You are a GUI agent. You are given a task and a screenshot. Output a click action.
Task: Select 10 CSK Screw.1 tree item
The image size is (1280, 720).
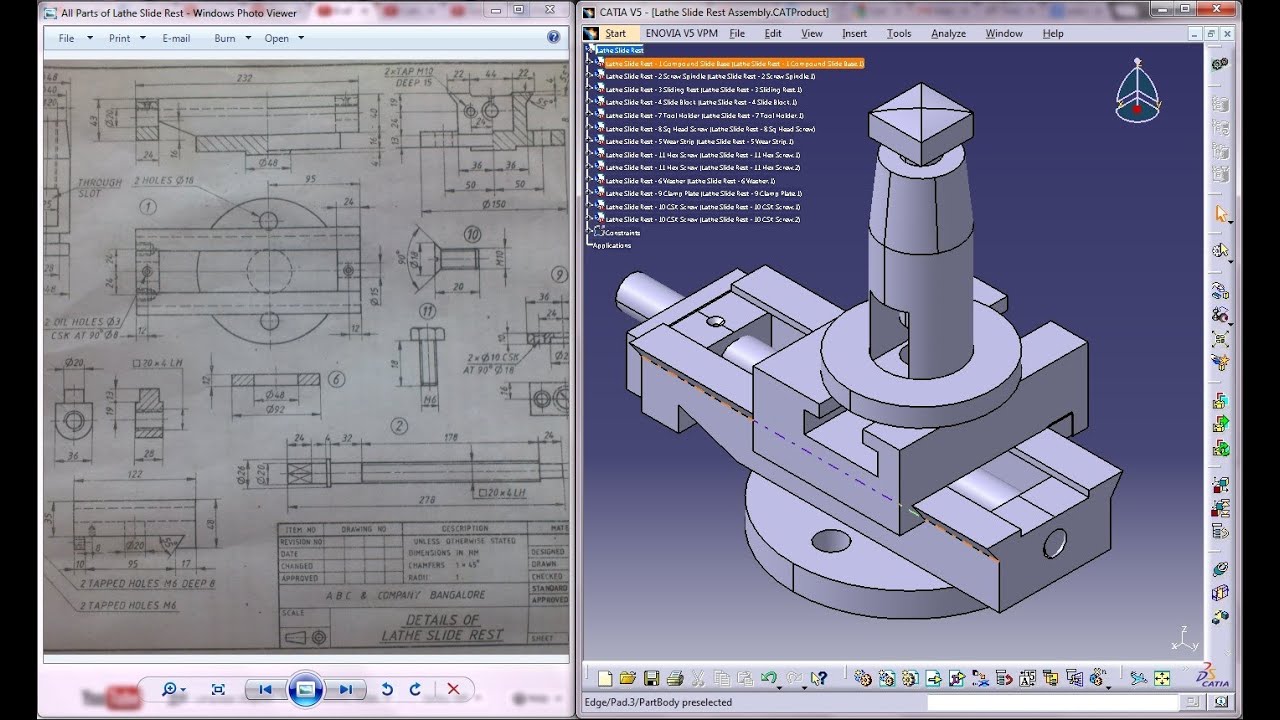pos(702,206)
